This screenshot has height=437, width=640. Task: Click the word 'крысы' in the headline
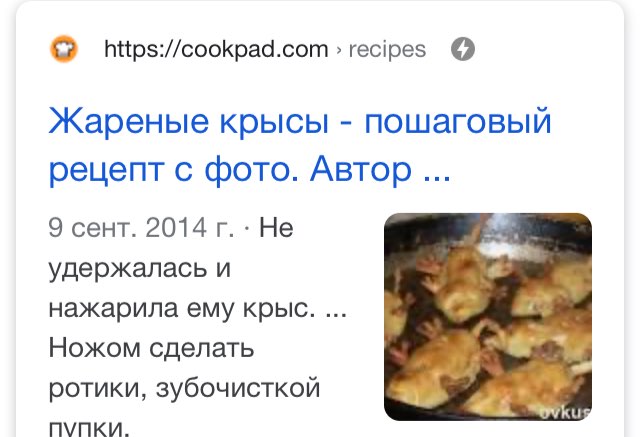point(274,122)
